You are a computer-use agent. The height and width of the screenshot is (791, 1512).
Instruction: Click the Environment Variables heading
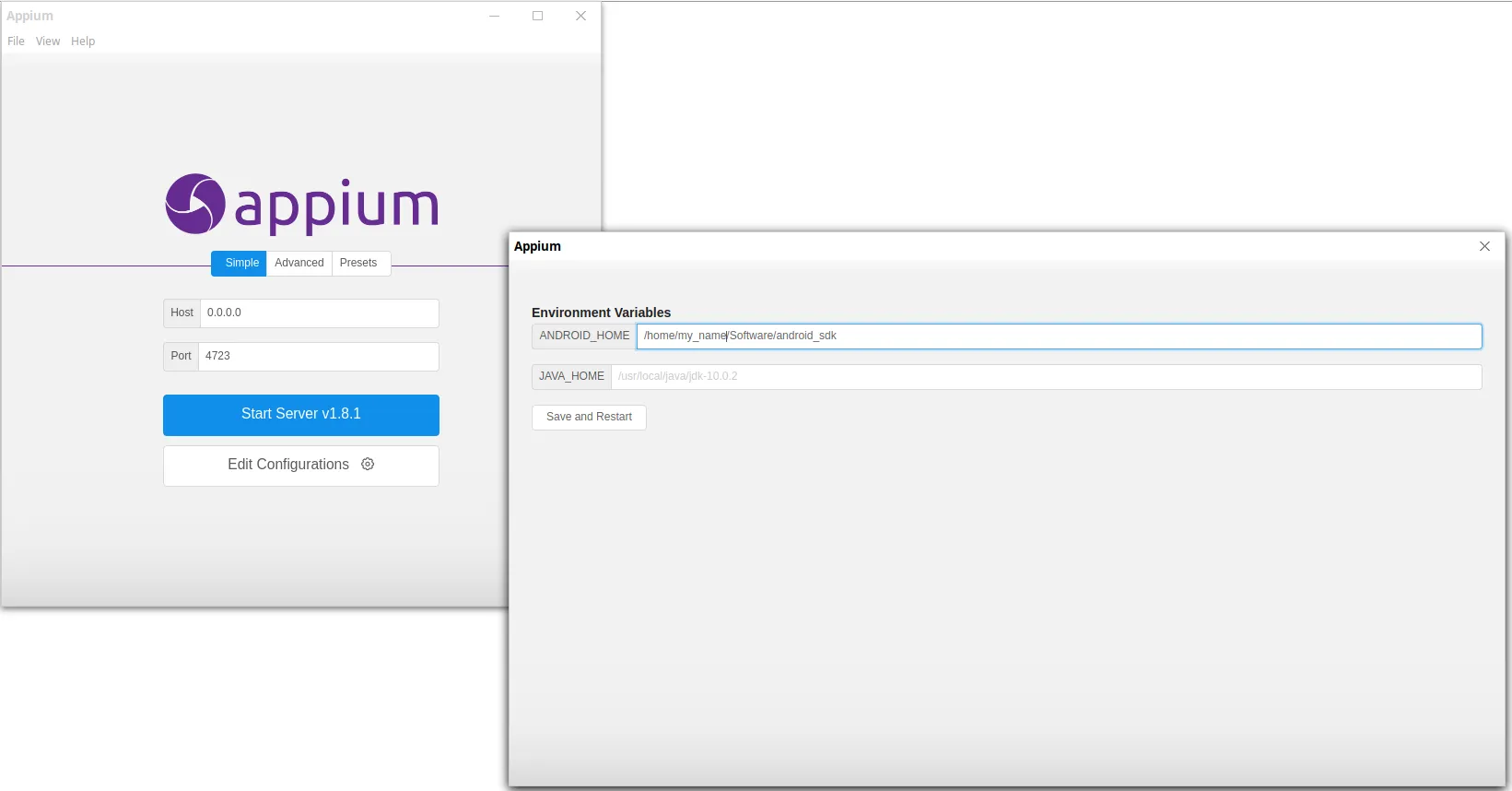coord(601,313)
